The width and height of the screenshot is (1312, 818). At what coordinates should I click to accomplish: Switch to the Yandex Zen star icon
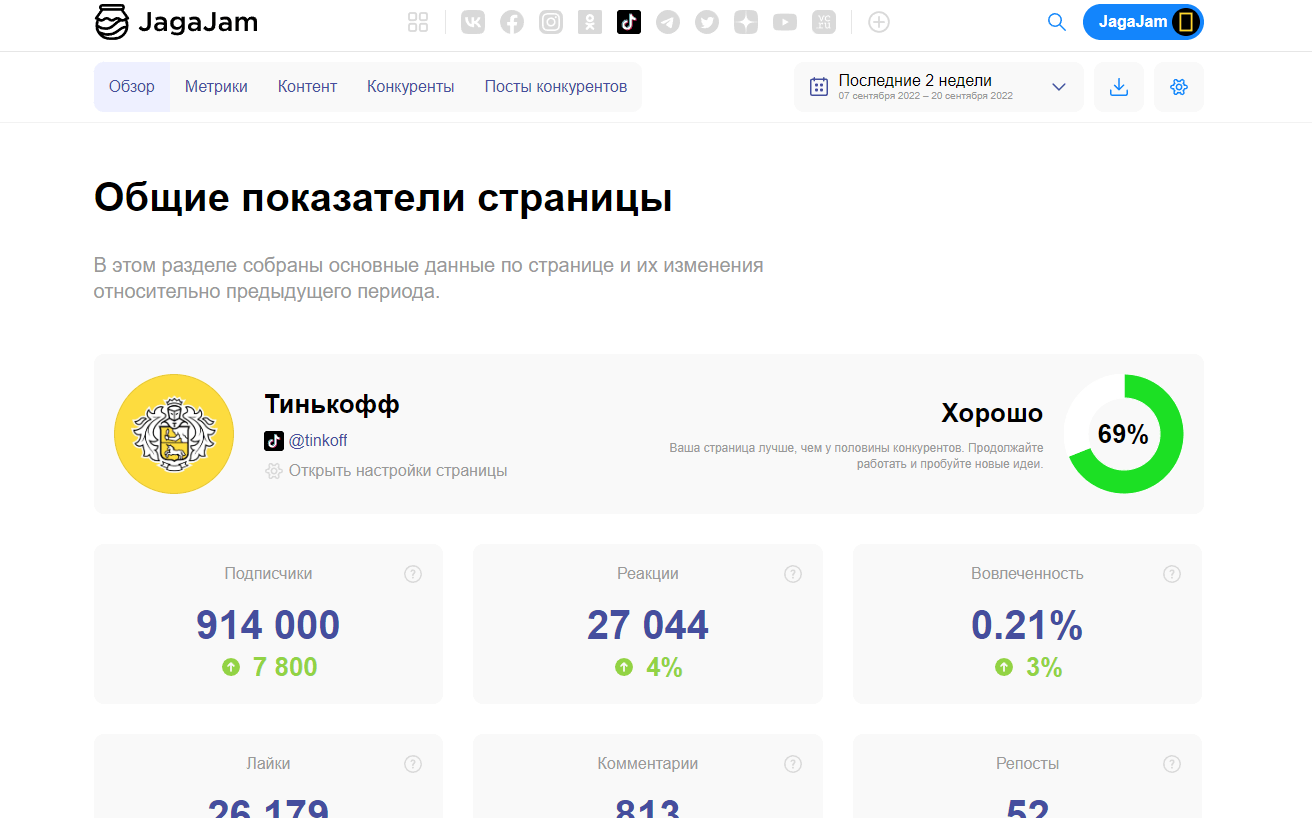point(746,22)
